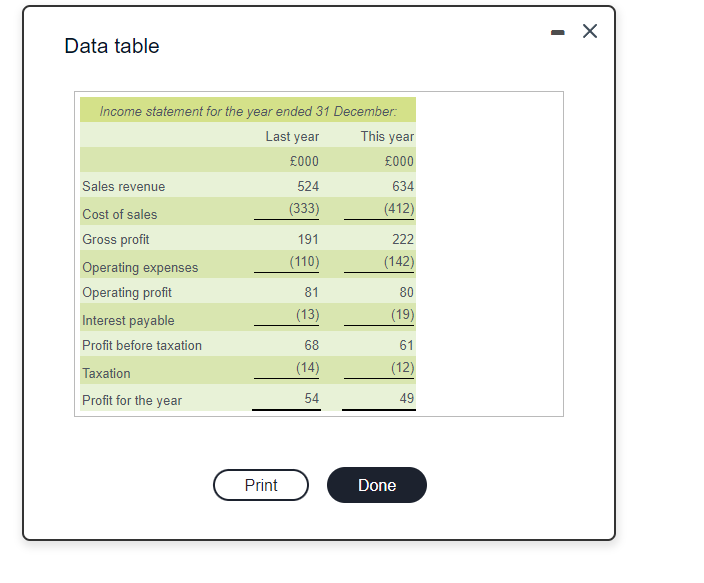This screenshot has height=583, width=704.
Task: Select last year operating expenses (110)
Action: 304,261
